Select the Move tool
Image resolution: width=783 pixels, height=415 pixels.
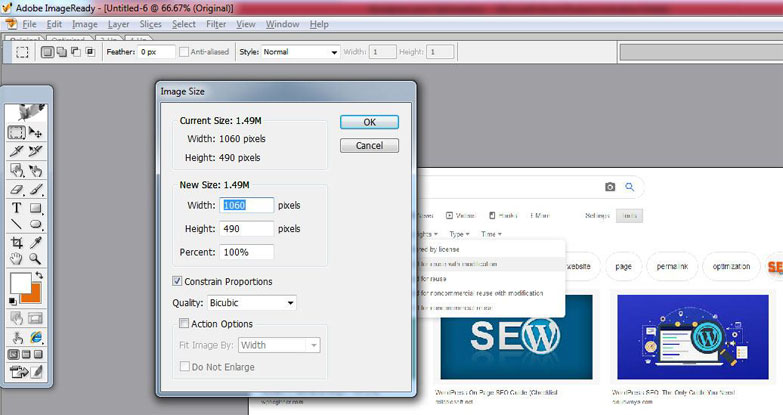point(36,132)
